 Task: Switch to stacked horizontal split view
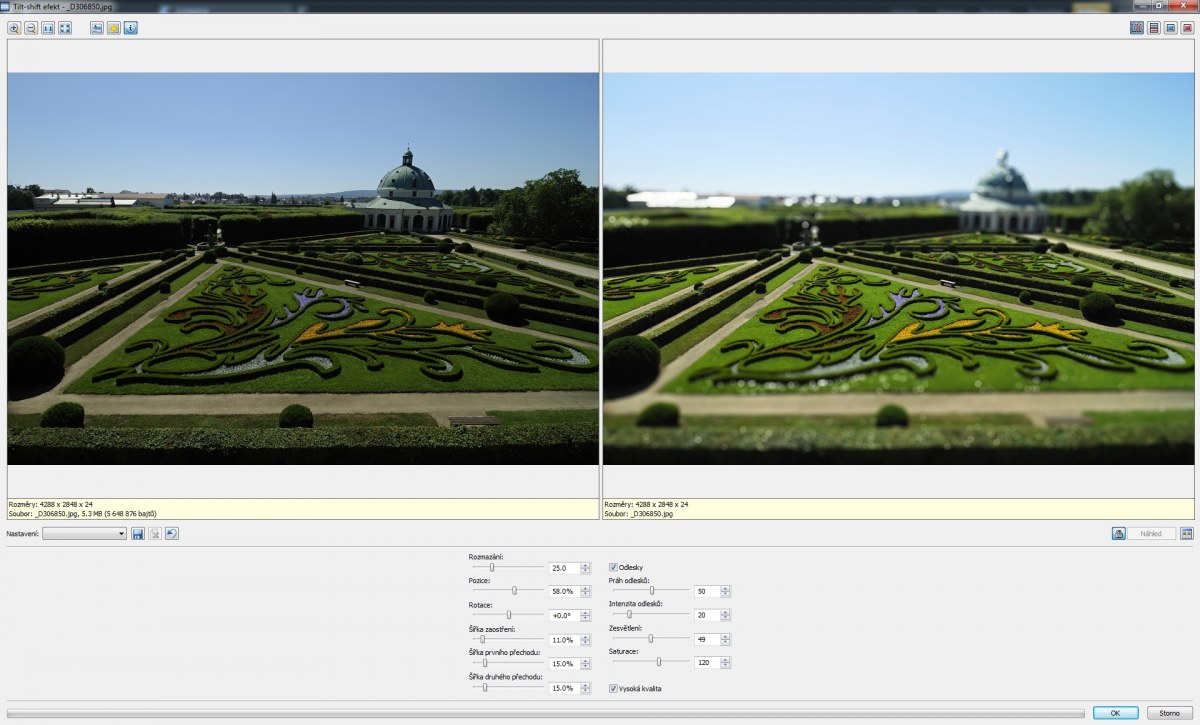[1153, 28]
